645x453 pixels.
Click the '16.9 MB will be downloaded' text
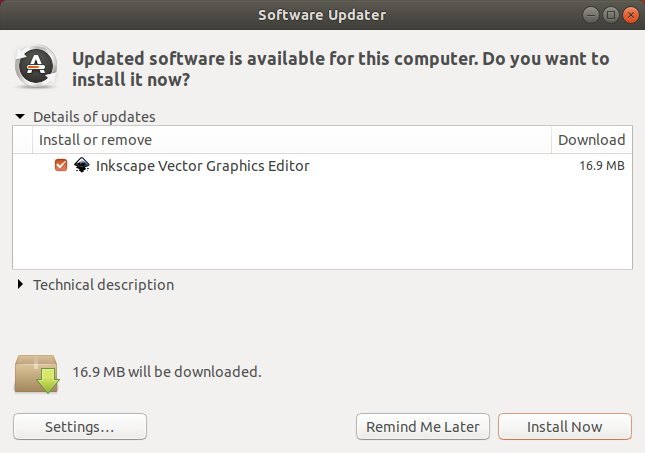pos(167,372)
